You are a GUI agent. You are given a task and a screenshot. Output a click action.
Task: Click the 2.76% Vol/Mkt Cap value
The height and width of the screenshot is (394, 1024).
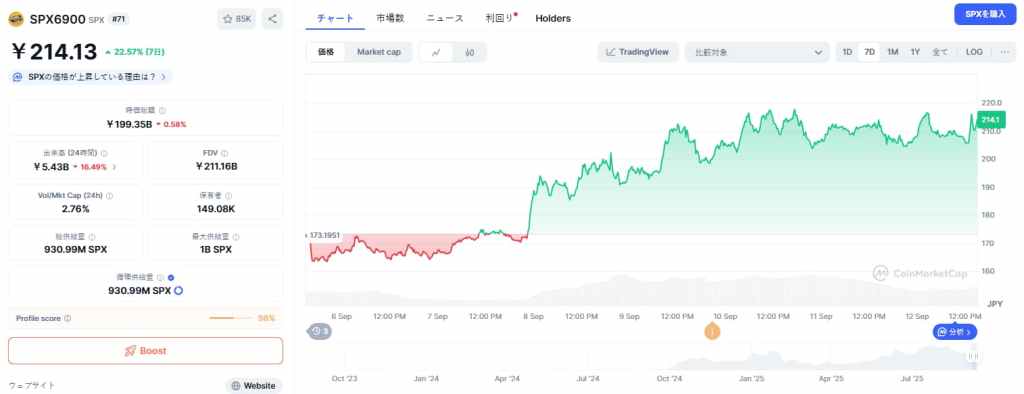[x=76, y=209]
